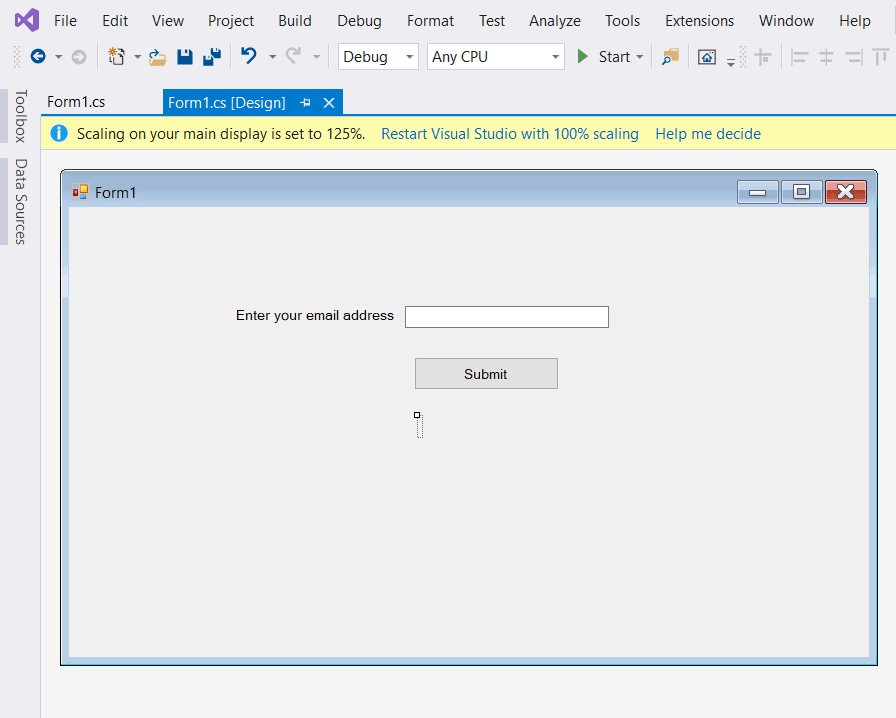Viewport: 896px width, 718px height.
Task: Click the Help me decide link
Action: point(708,134)
